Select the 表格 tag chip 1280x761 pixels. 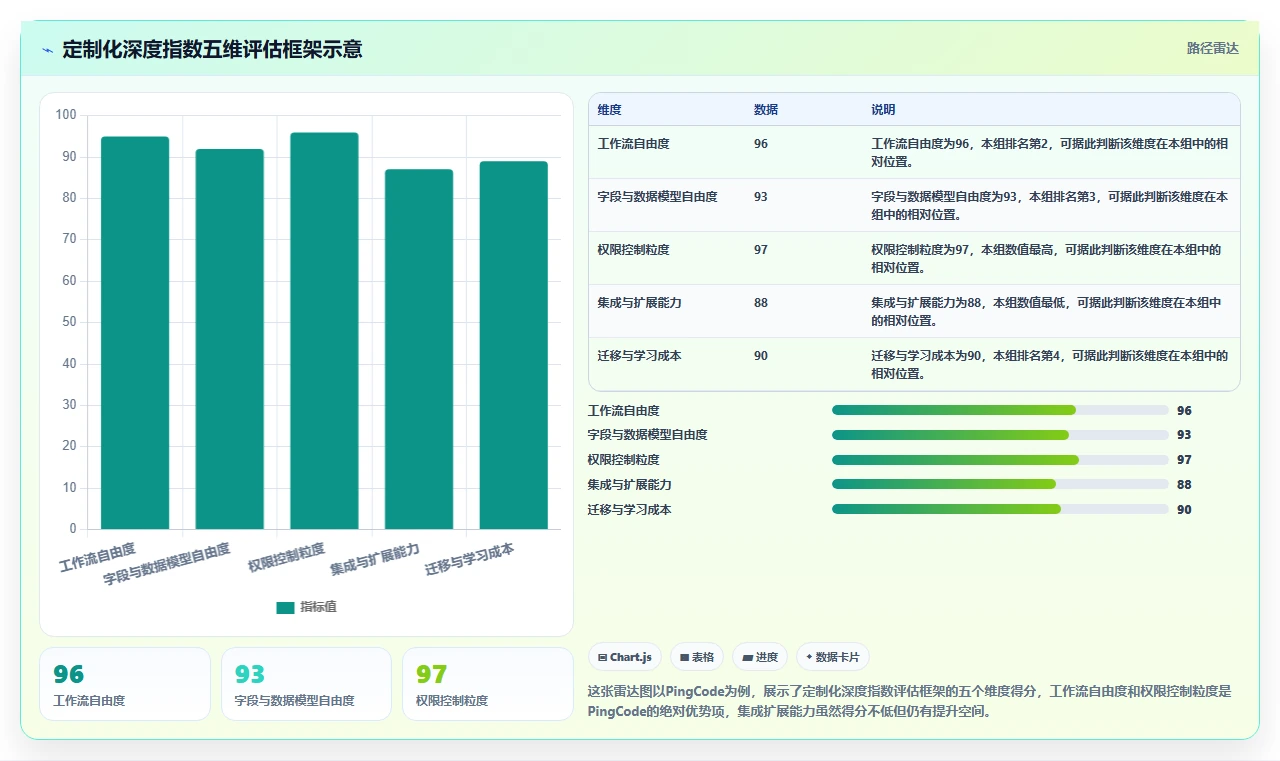tap(697, 657)
